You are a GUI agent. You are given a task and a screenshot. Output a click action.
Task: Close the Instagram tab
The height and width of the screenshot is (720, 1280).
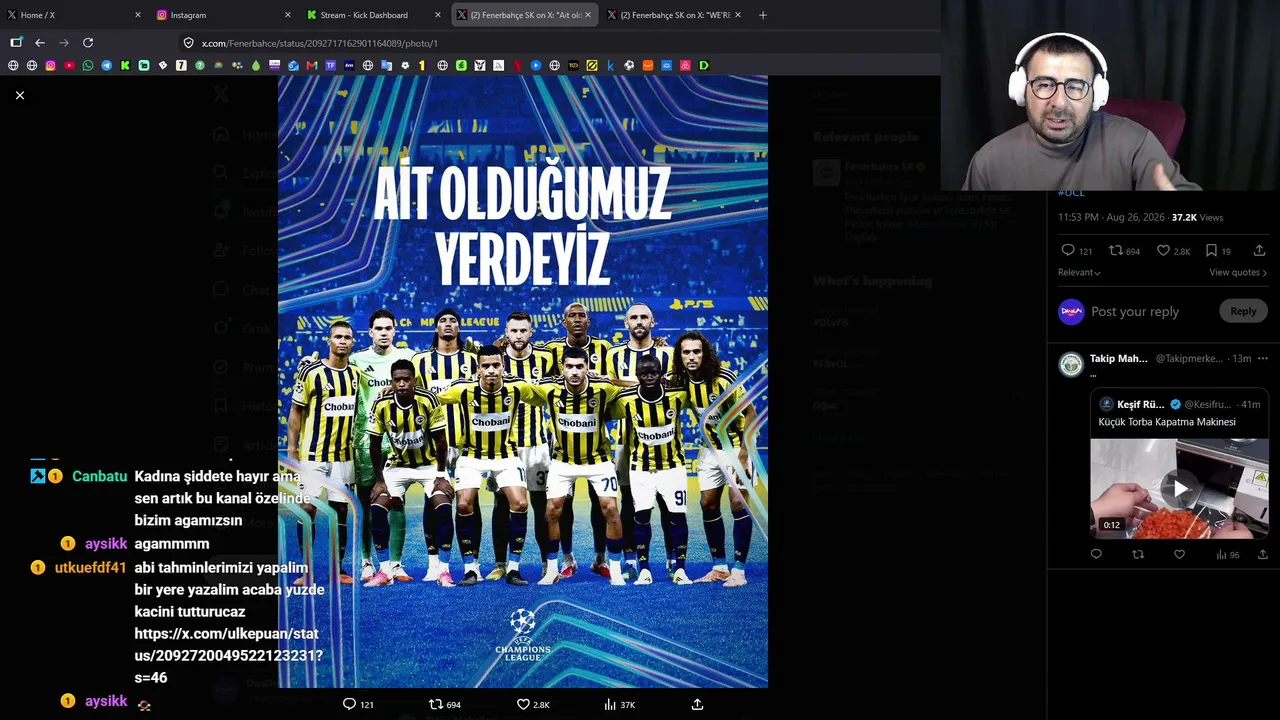click(288, 15)
